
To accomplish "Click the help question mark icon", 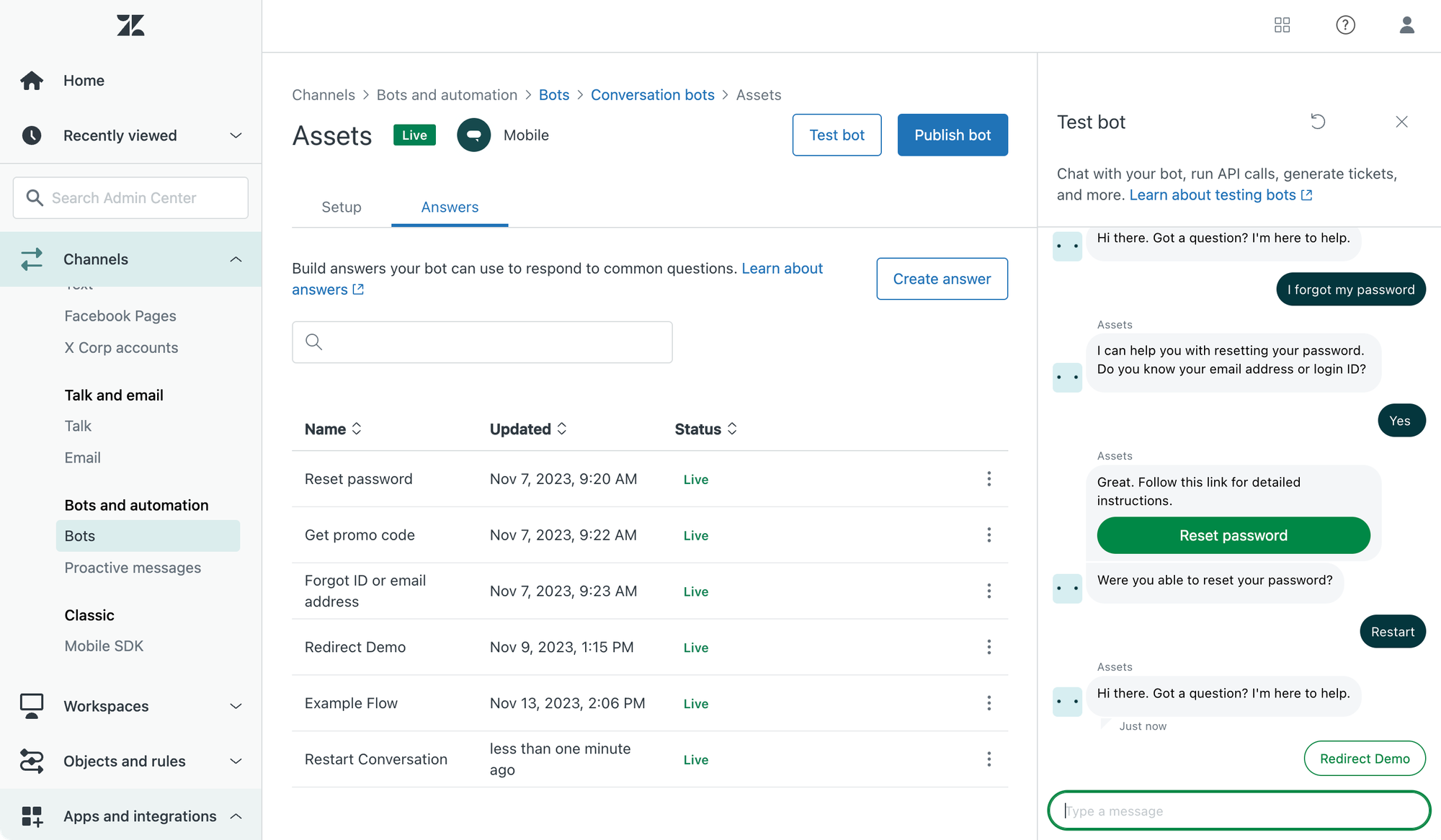I will [1345, 25].
